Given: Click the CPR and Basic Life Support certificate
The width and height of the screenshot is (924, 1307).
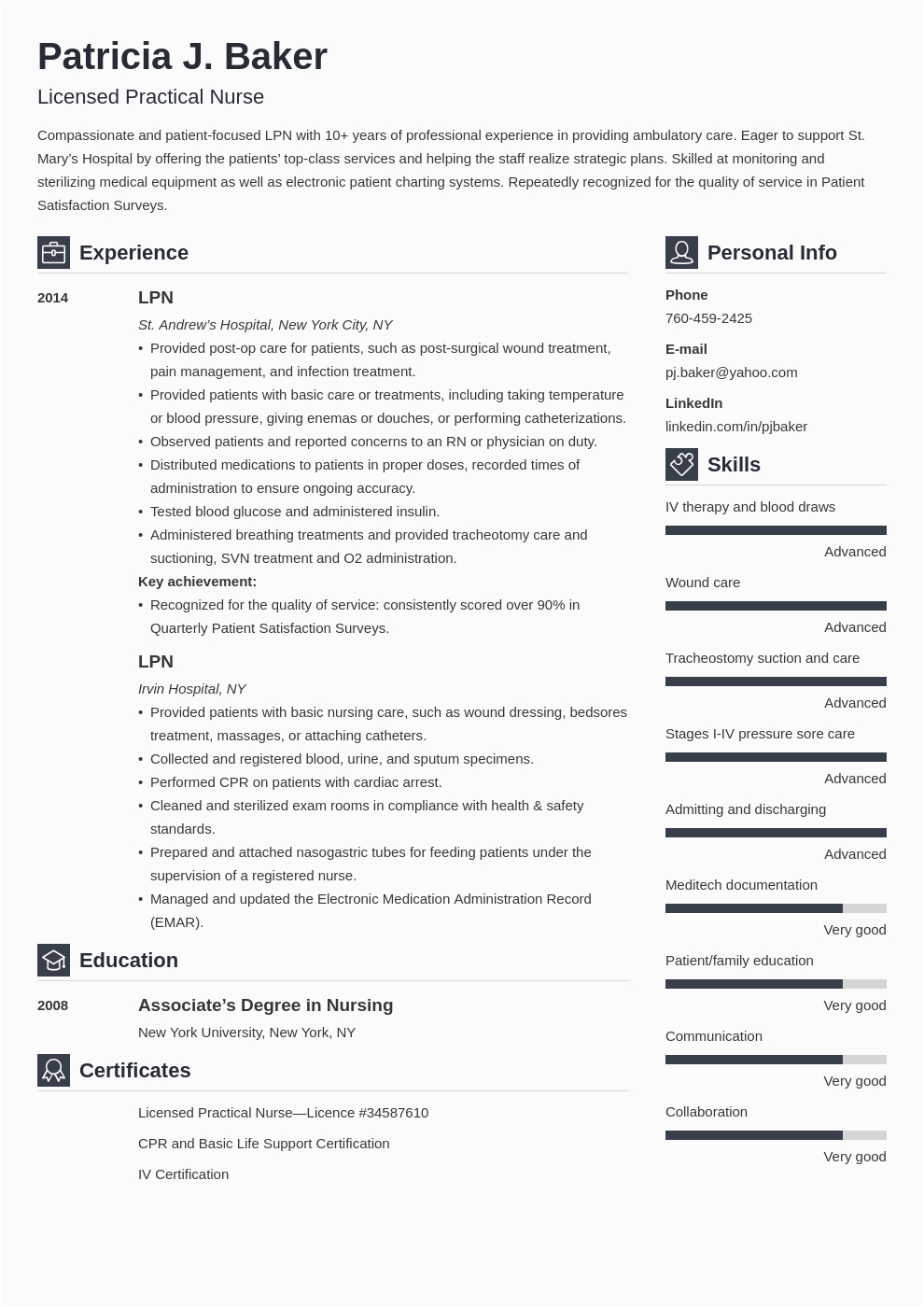Looking at the screenshot, I should point(263,1144).
